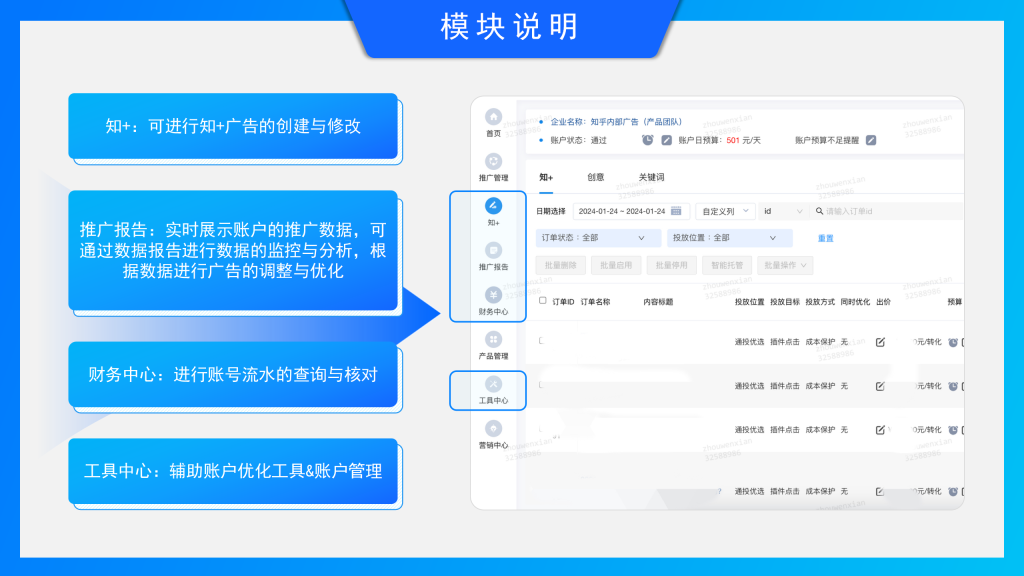This screenshot has width=1024, height=576.
Task: Click 企业名称：知乎内部广告 text
Action: tap(616, 121)
